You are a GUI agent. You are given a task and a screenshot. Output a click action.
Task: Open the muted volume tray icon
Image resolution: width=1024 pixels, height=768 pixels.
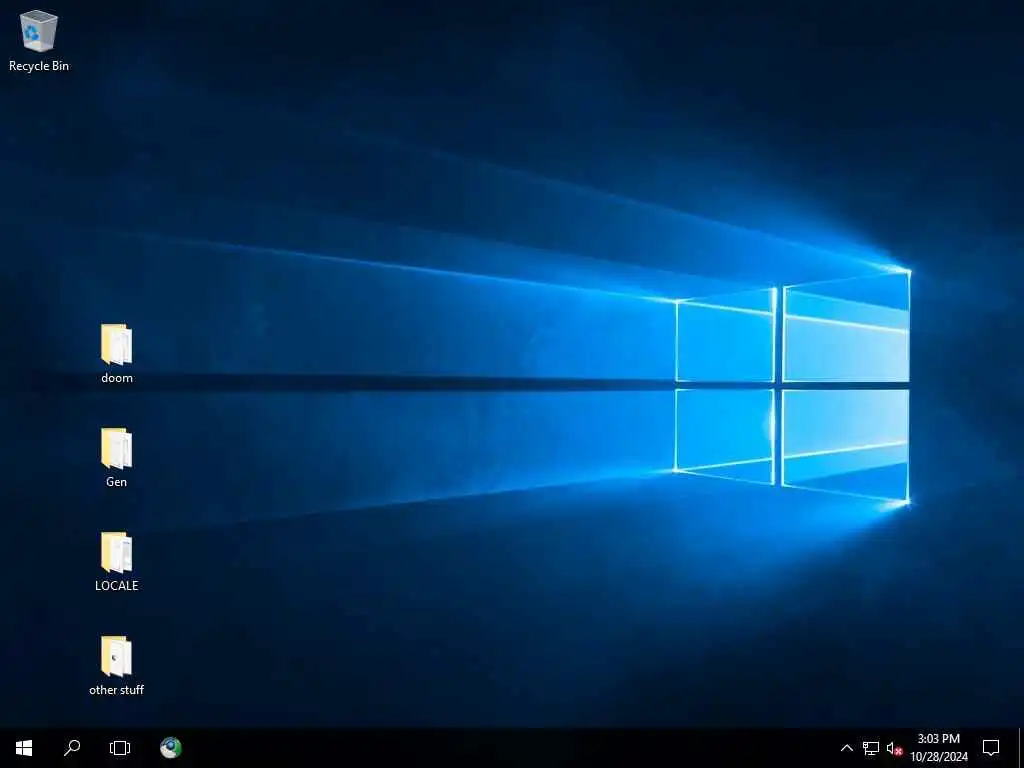click(894, 748)
